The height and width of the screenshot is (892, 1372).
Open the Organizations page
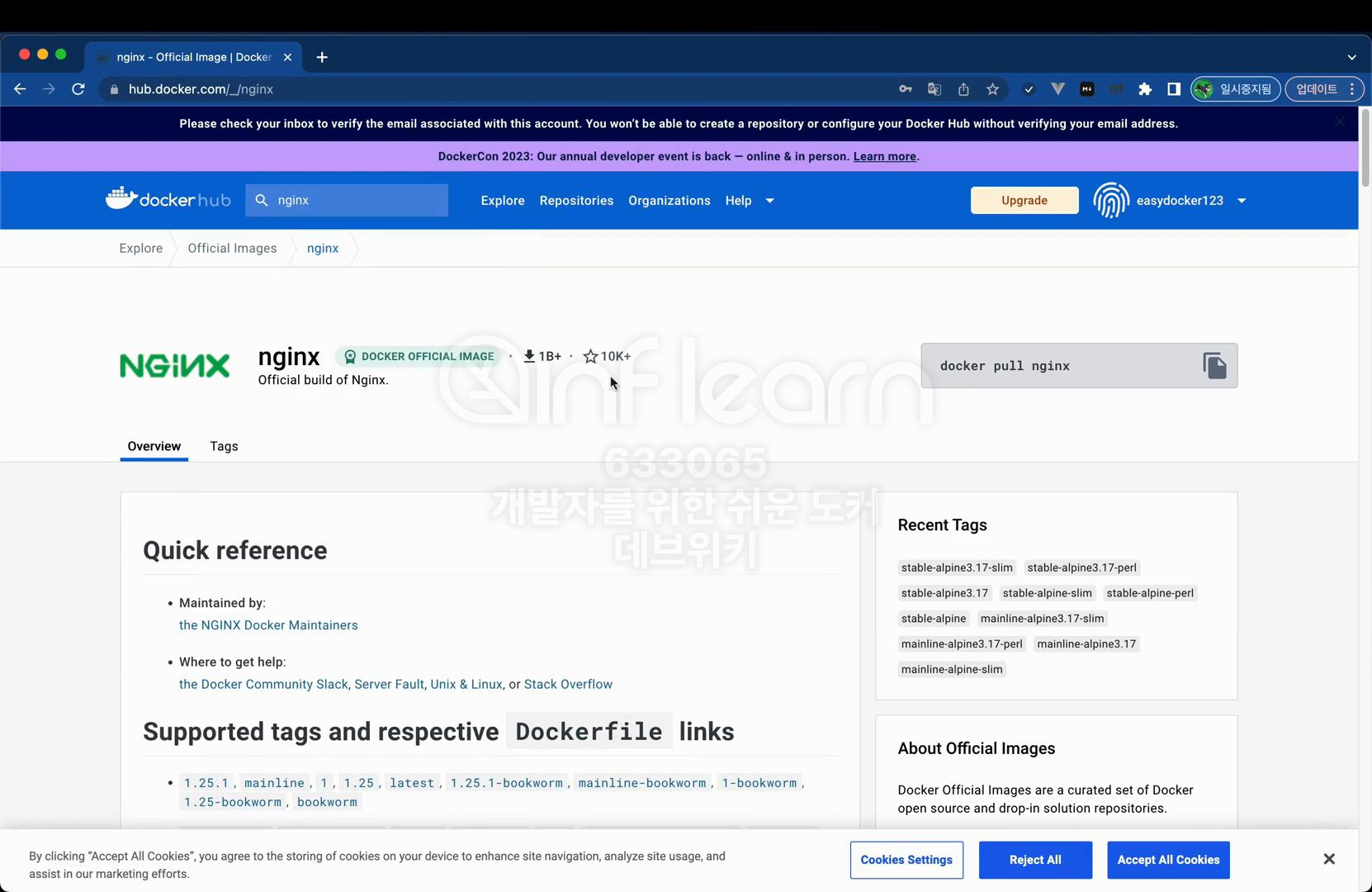tap(669, 201)
